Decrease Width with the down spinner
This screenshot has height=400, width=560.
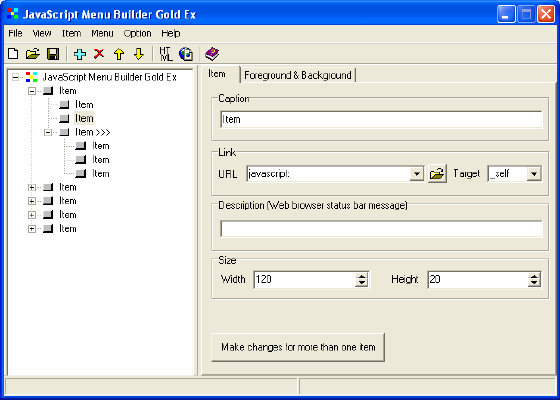[x=361, y=283]
